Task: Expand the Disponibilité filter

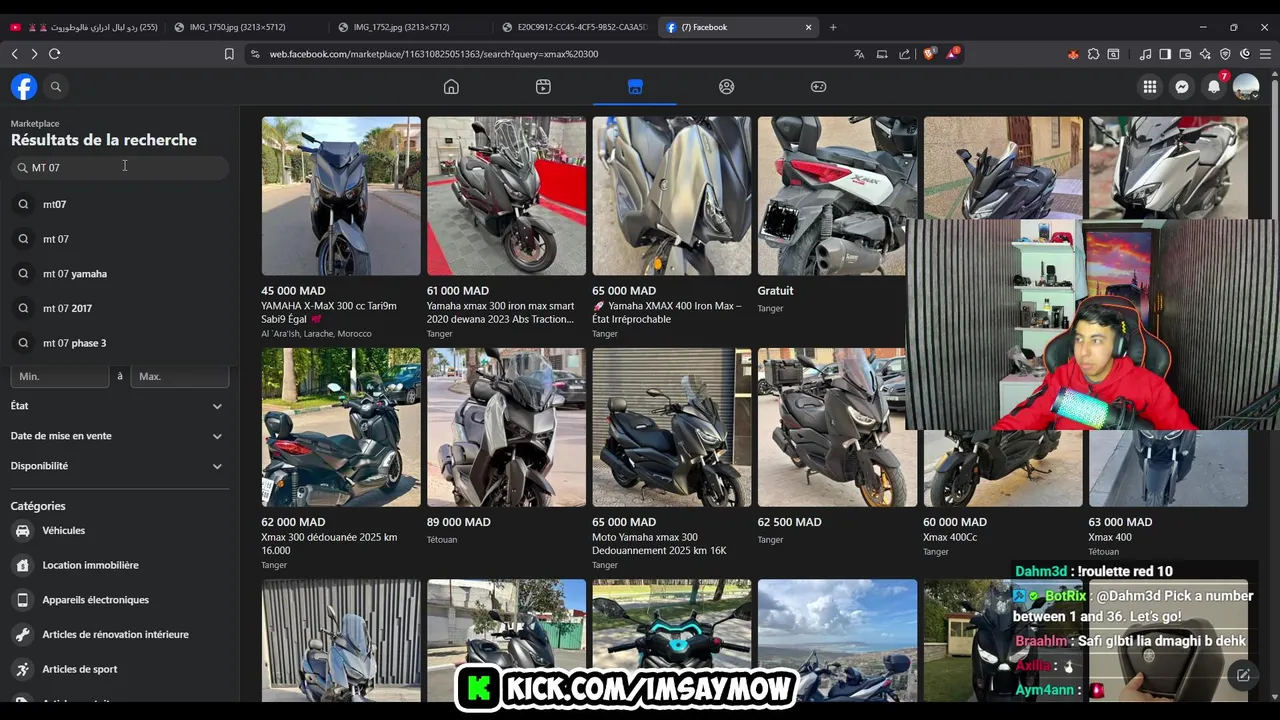Action: click(118, 466)
